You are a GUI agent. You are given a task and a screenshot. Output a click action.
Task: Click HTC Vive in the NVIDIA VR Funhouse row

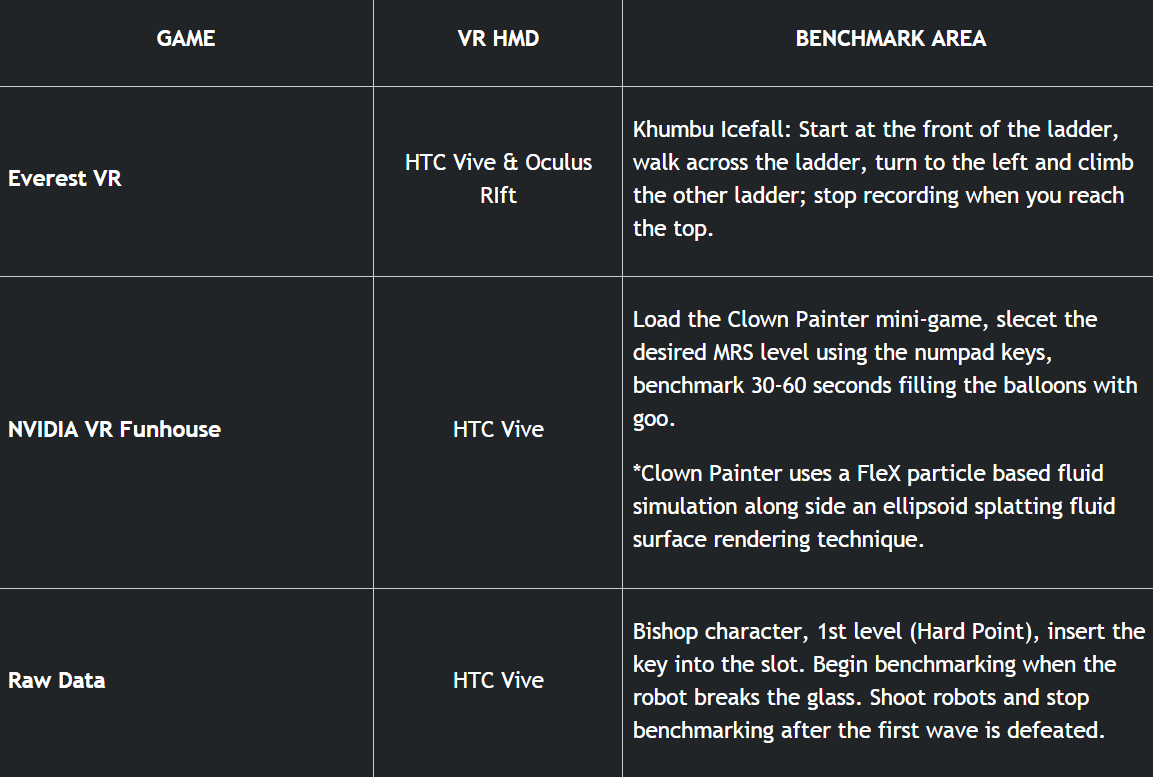pos(498,430)
